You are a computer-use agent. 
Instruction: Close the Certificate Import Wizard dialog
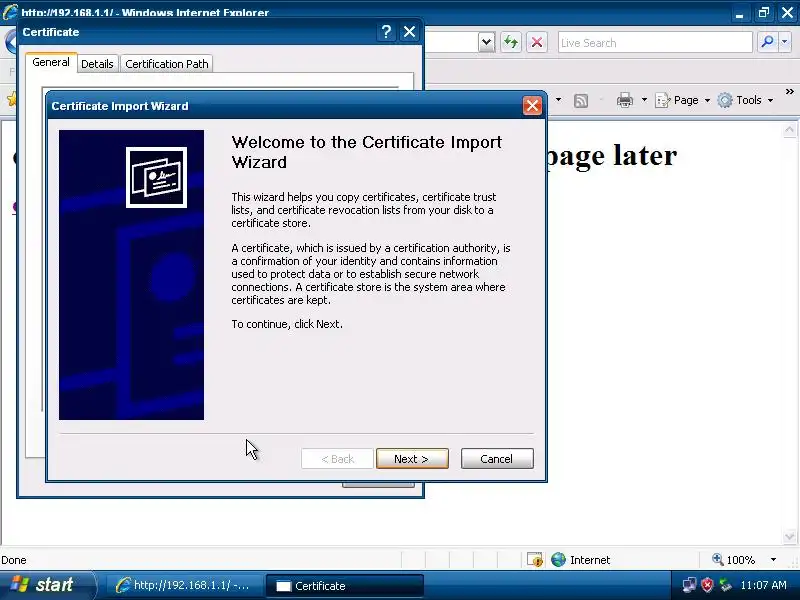click(532, 106)
